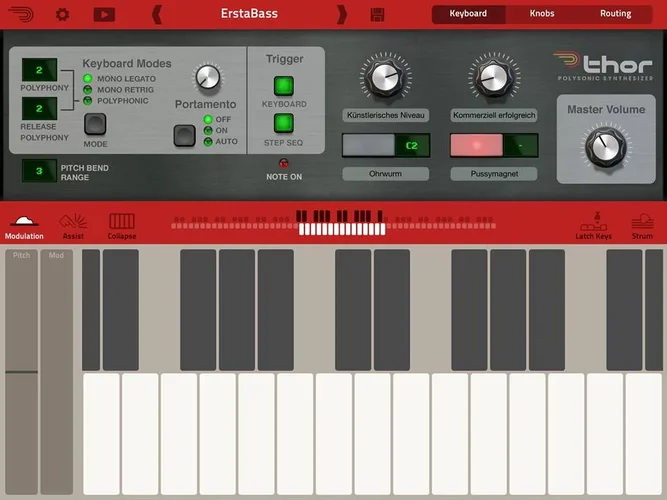
Task: Toggle the Step Seq trigger button
Action: point(284,124)
